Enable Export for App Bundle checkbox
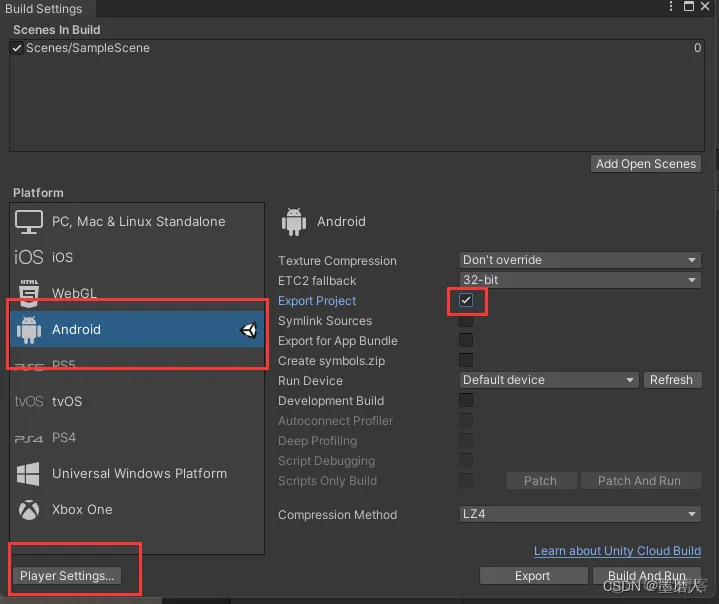The height and width of the screenshot is (604, 719). tap(466, 340)
